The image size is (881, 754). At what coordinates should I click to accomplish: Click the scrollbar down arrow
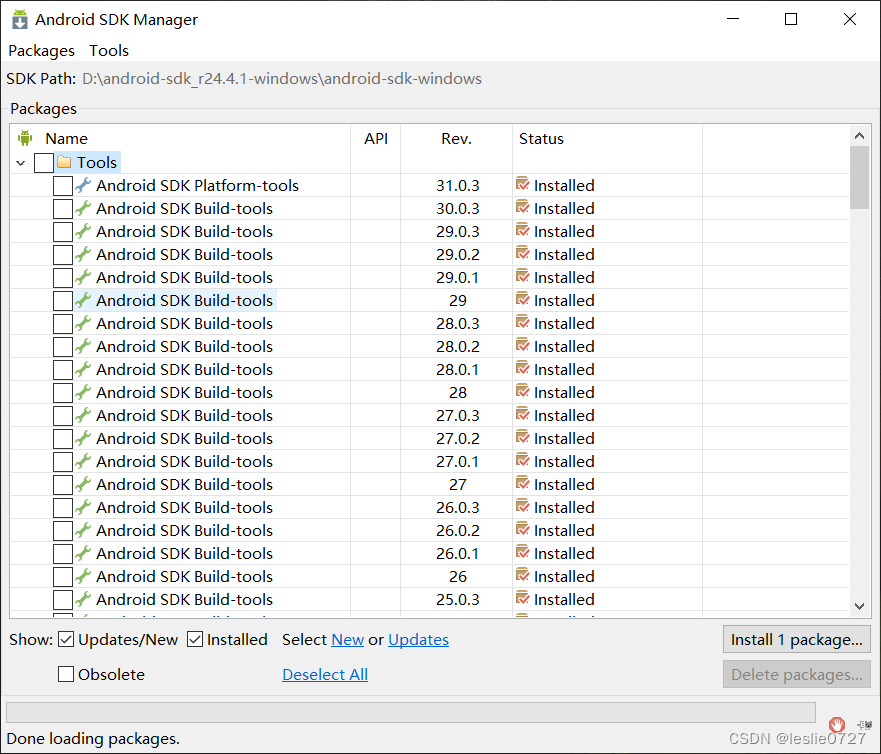(x=859, y=606)
